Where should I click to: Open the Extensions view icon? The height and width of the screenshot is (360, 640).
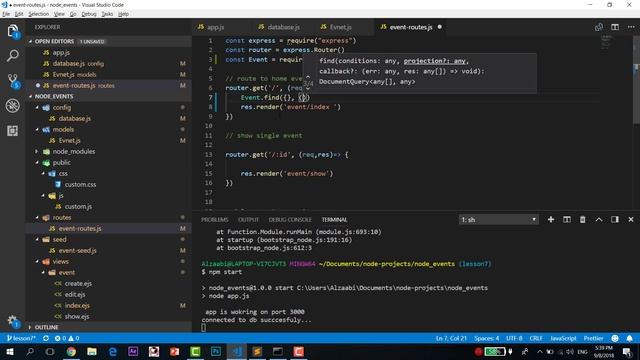tap(12, 131)
